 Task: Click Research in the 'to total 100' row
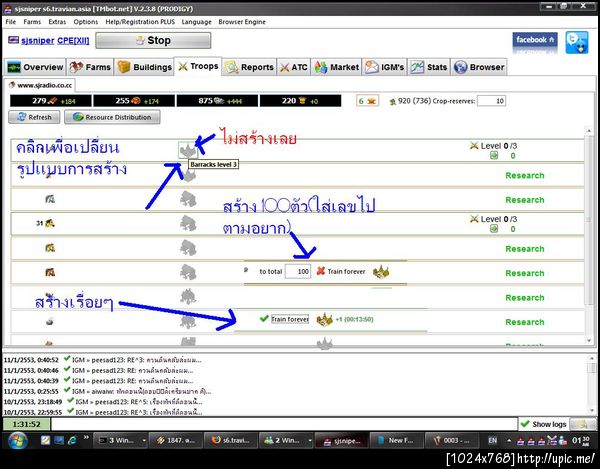525,273
